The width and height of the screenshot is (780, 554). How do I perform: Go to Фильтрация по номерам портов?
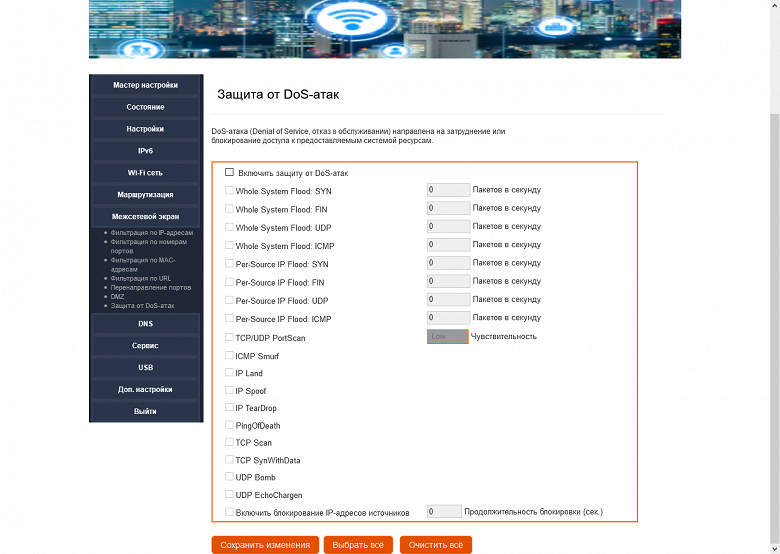149,246
